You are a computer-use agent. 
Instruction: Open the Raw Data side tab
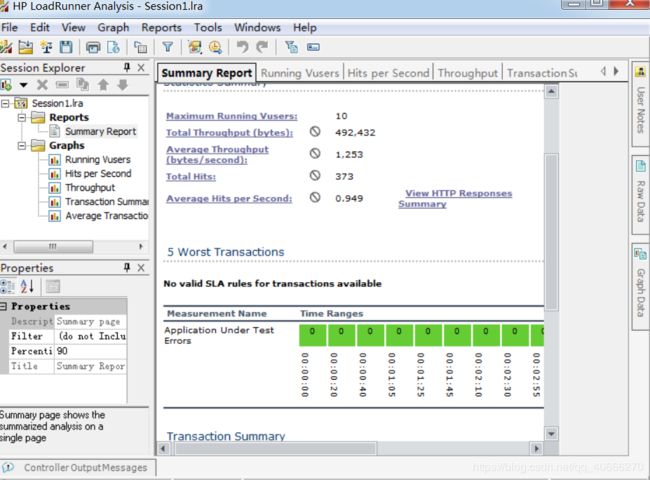(x=640, y=194)
